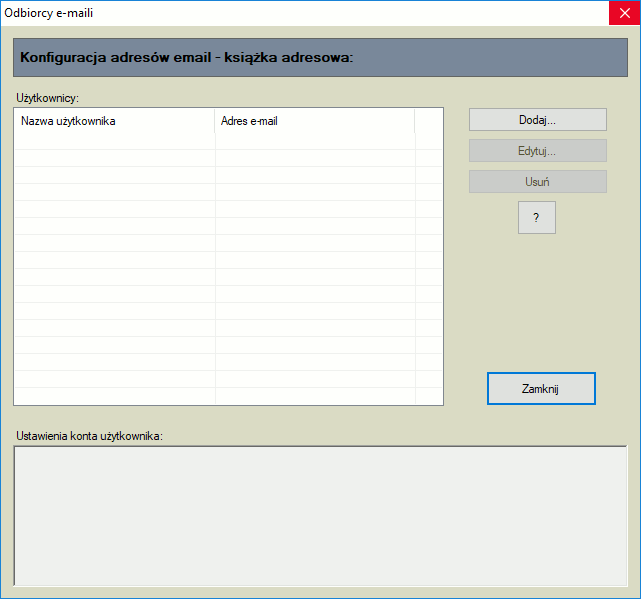Close the dialog with the red X

pyautogui.click(x=624, y=13)
